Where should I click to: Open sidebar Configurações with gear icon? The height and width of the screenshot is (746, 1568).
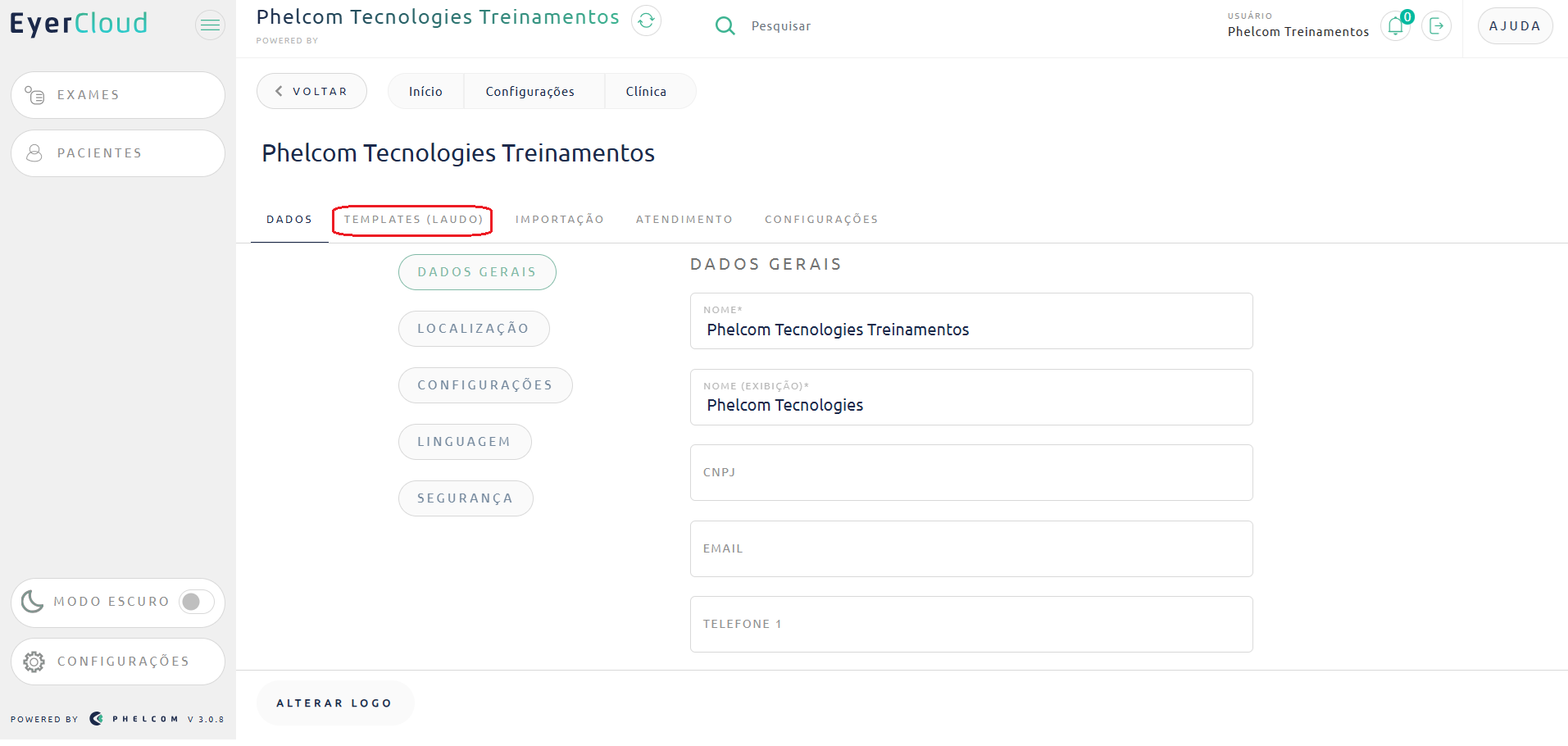(118, 662)
